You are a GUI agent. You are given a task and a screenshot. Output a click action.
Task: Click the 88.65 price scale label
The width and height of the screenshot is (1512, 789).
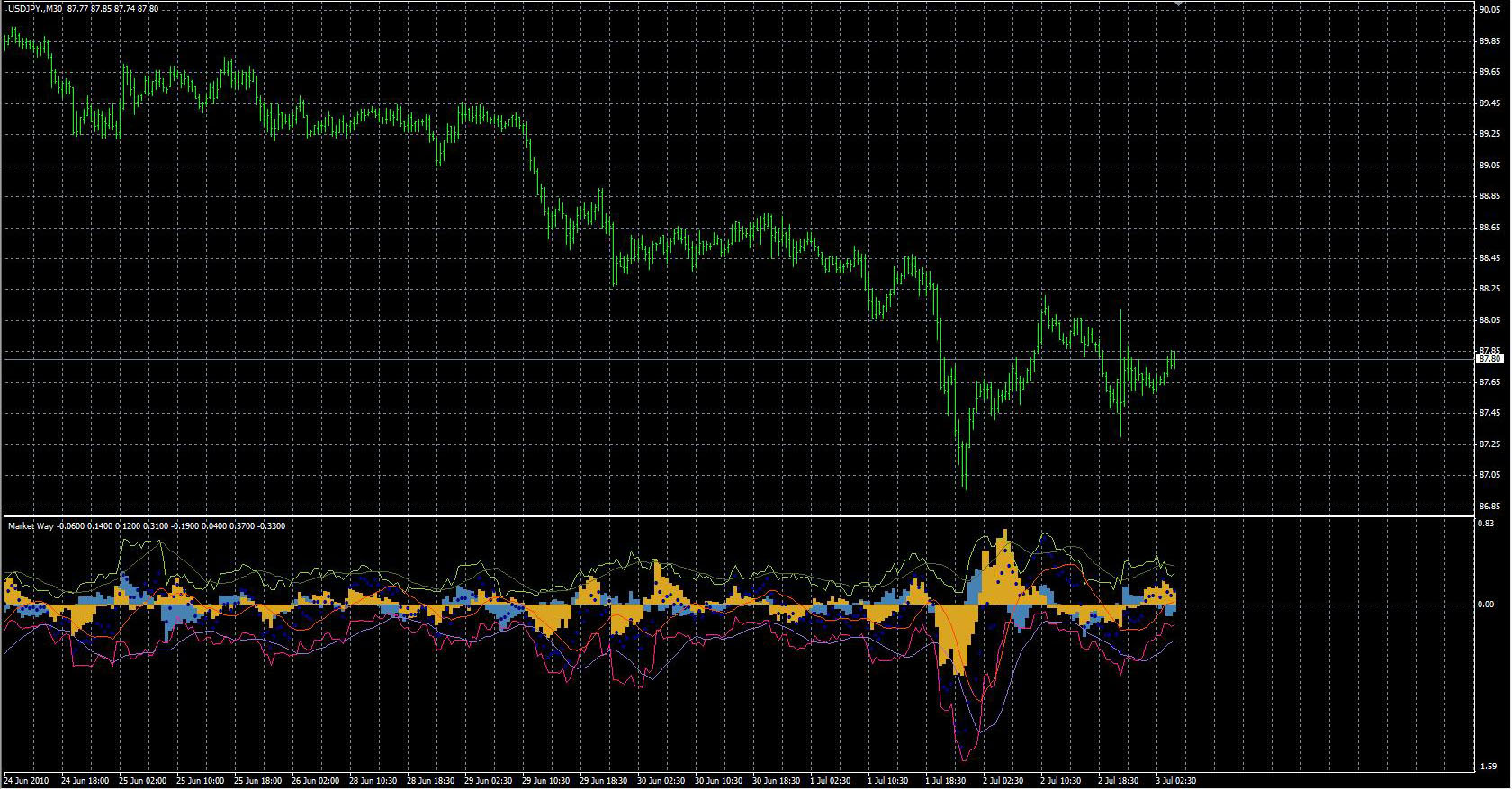pyautogui.click(x=1489, y=228)
